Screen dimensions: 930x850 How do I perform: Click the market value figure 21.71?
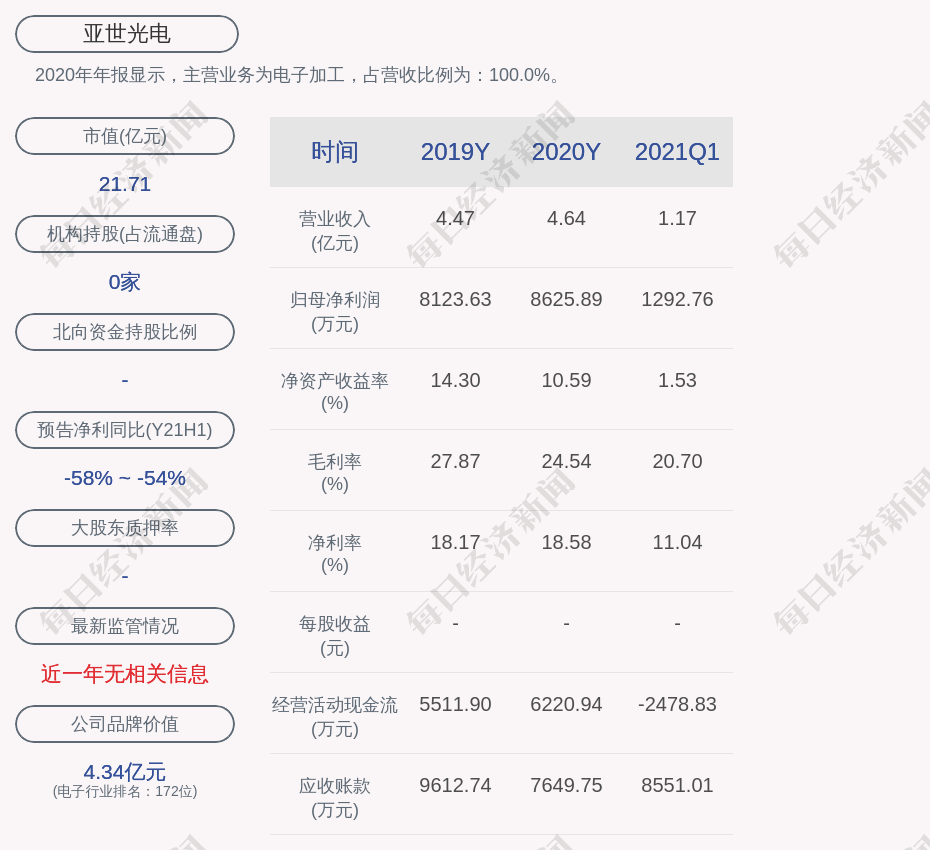coord(125,184)
